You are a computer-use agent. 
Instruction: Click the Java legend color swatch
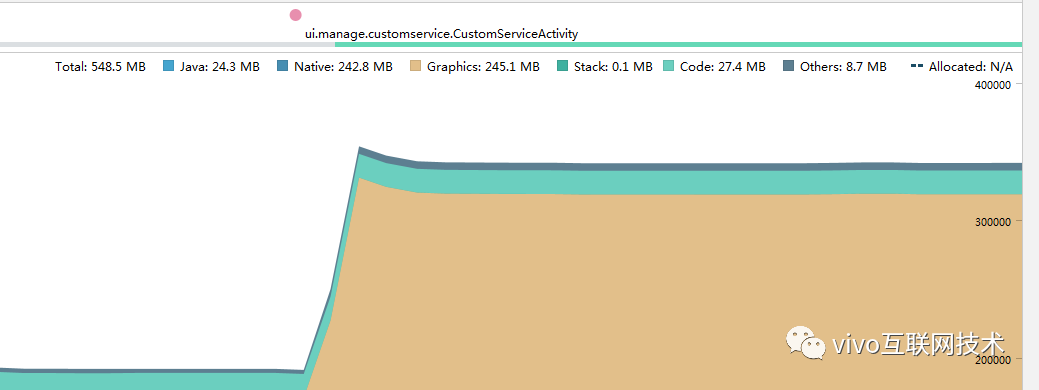pos(168,66)
